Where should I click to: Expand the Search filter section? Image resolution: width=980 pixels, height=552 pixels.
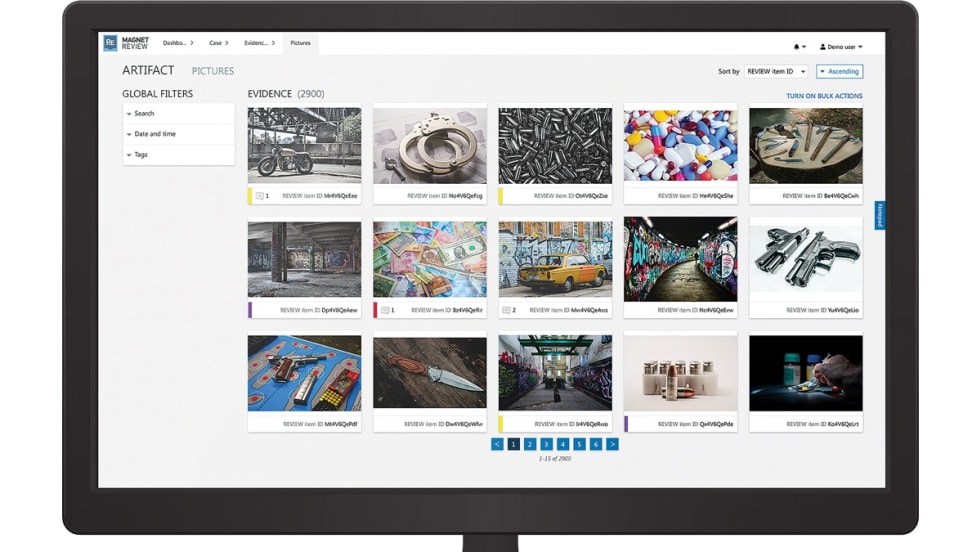click(x=178, y=114)
